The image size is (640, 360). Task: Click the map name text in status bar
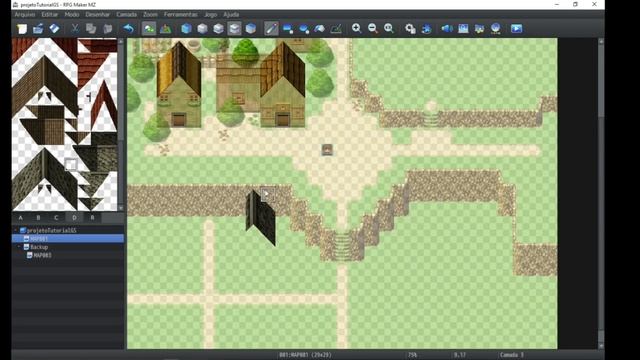[x=305, y=355]
